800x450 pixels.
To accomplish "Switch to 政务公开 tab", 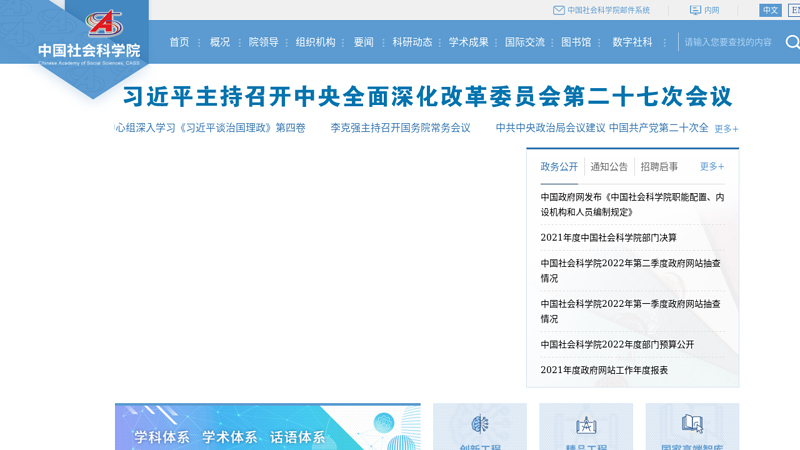I will (559, 167).
